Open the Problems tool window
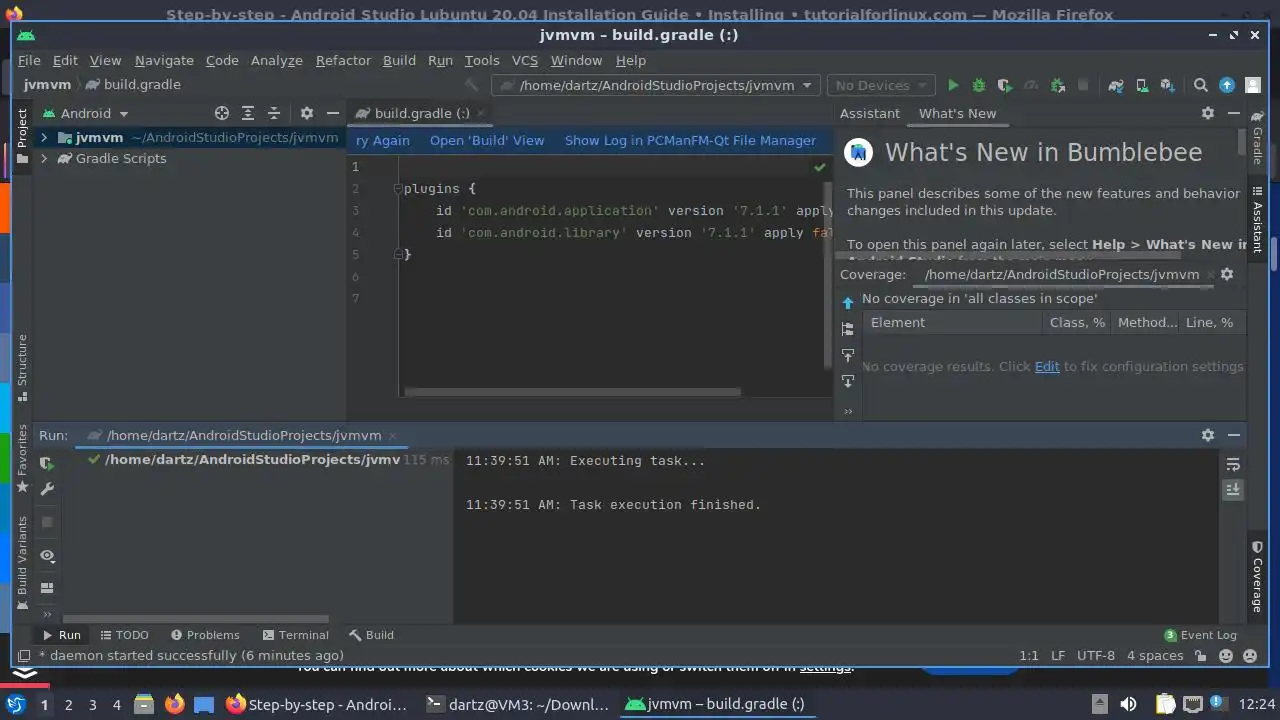 click(x=205, y=635)
